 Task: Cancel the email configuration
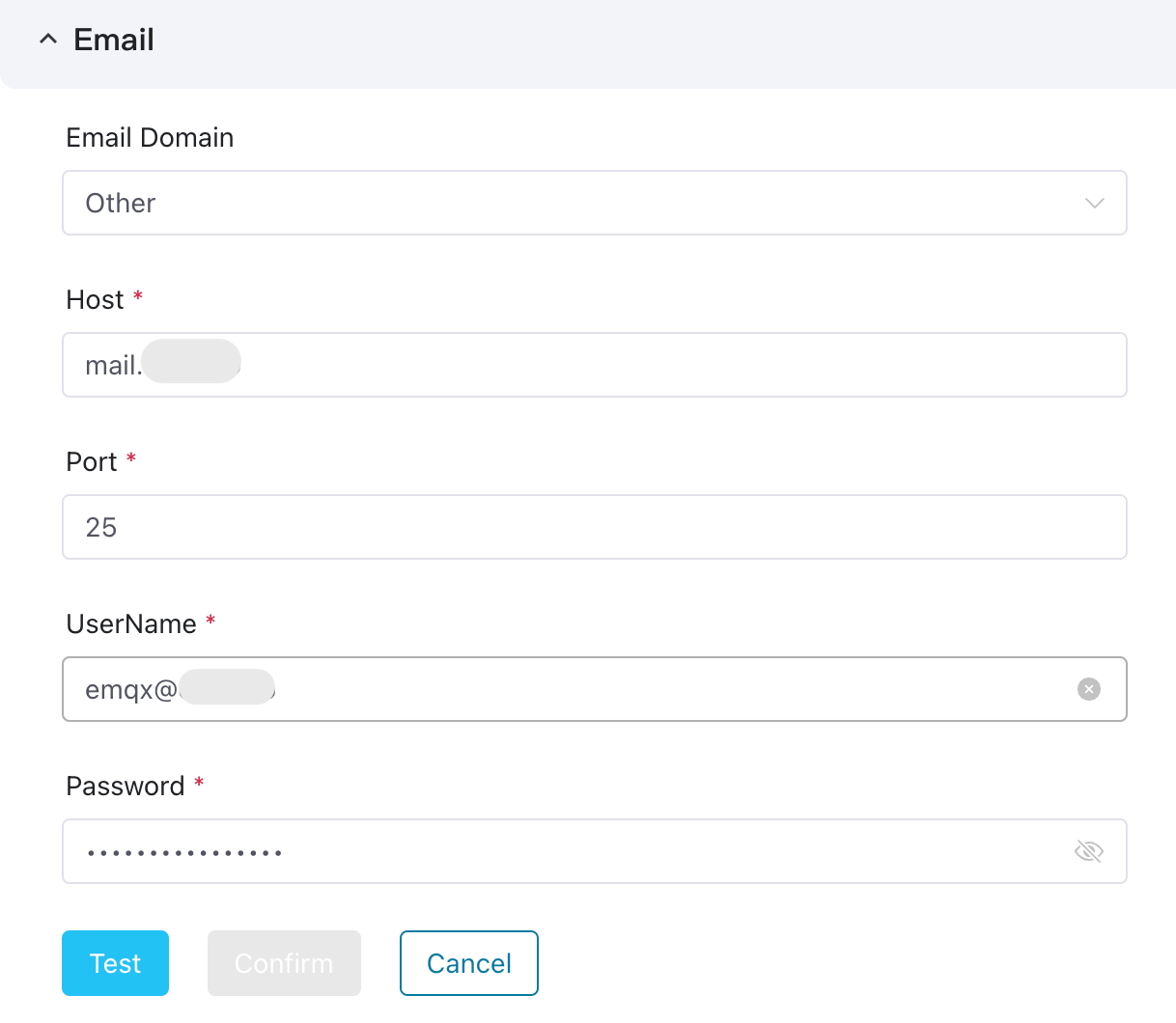pos(469,963)
